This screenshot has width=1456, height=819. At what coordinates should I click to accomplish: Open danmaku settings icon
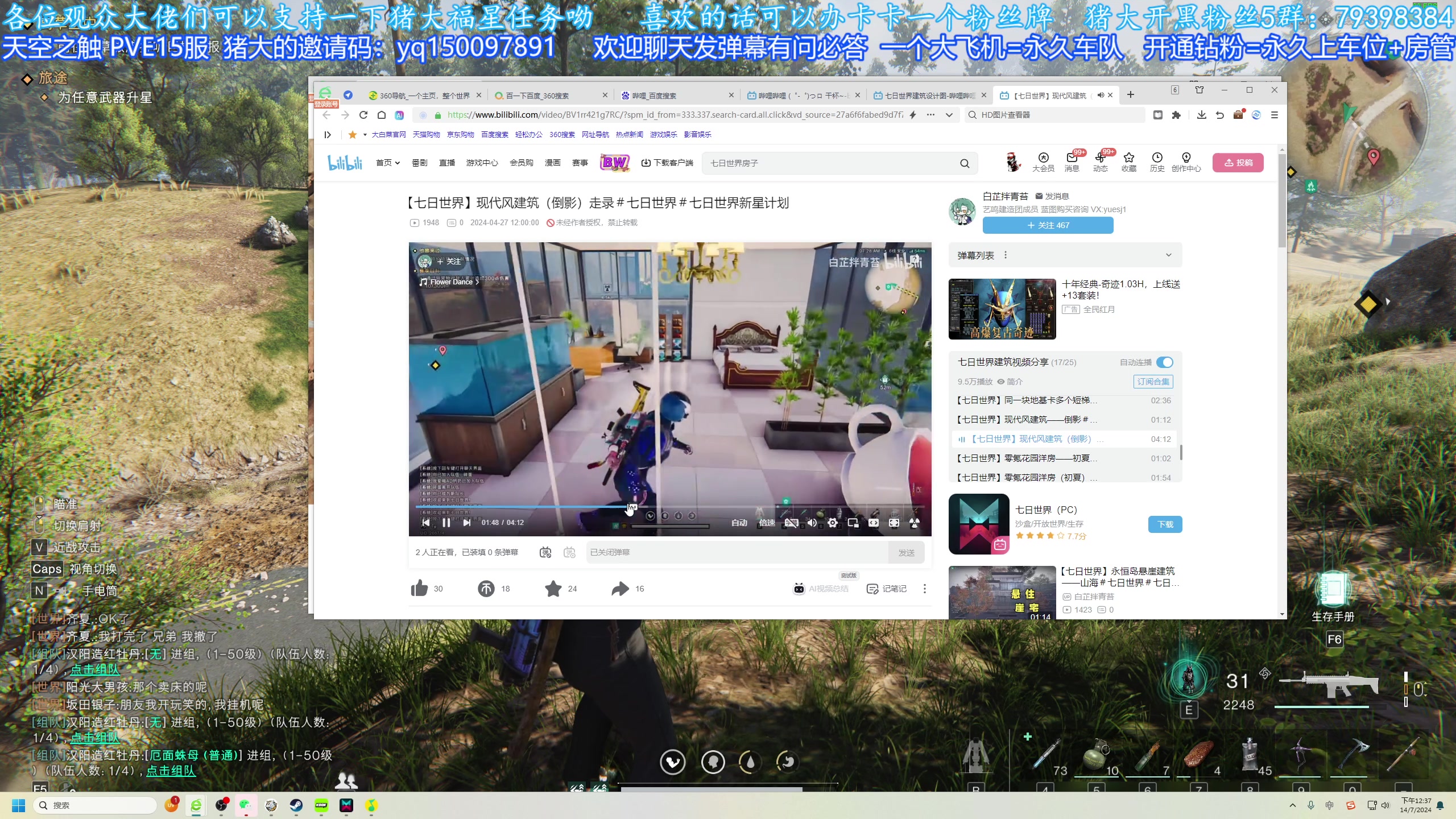tap(569, 552)
